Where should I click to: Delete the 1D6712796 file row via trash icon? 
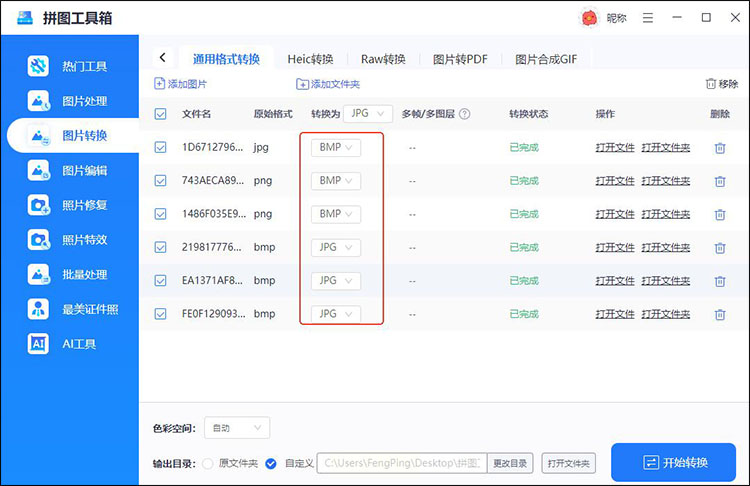[720, 148]
